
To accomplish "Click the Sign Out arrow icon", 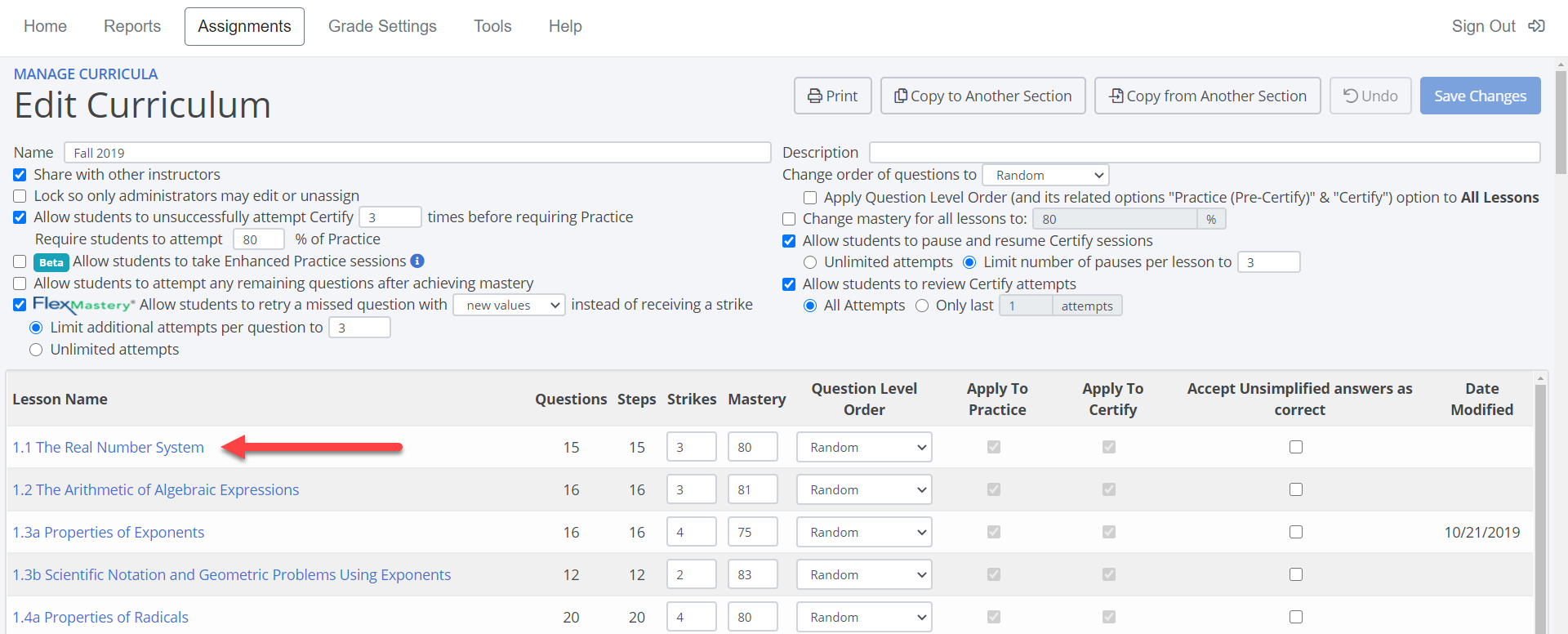I will point(1536,26).
